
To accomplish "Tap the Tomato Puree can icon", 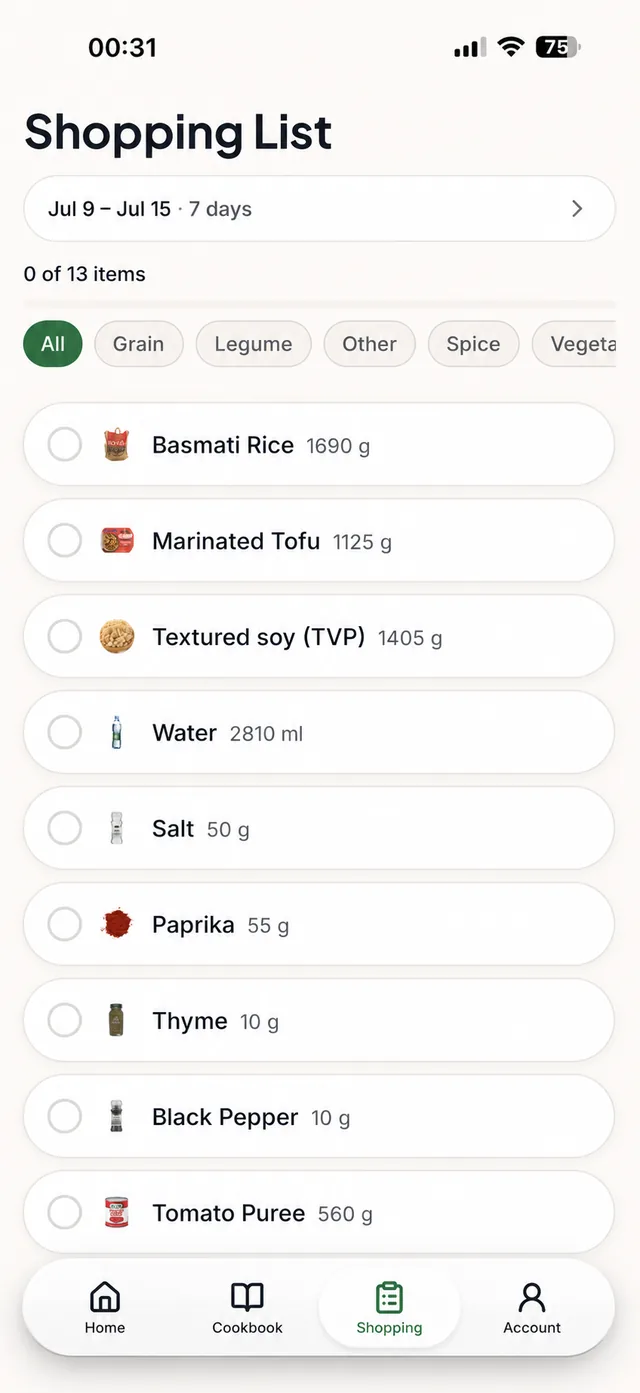I will click(x=117, y=1213).
